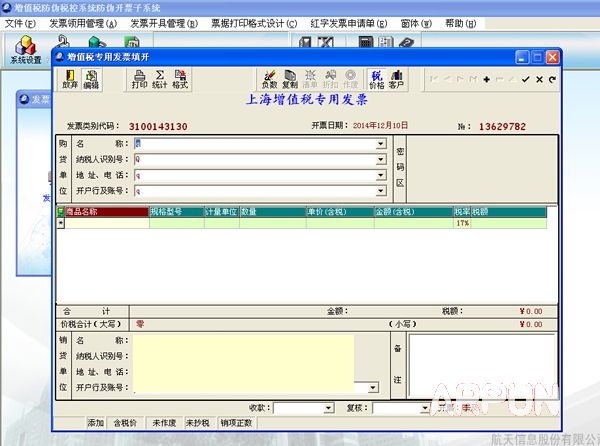Expand the buyer 名称 dropdown
Viewport: 600px width, 446px height.
pyautogui.click(x=381, y=144)
